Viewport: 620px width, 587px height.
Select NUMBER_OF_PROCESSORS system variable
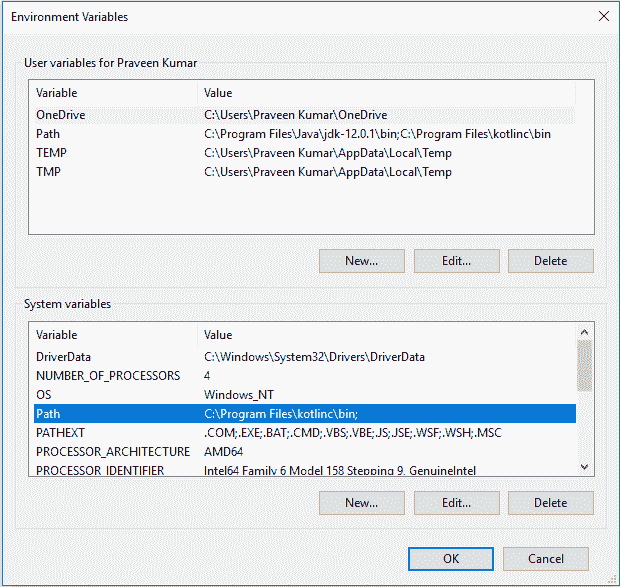[x=108, y=376]
